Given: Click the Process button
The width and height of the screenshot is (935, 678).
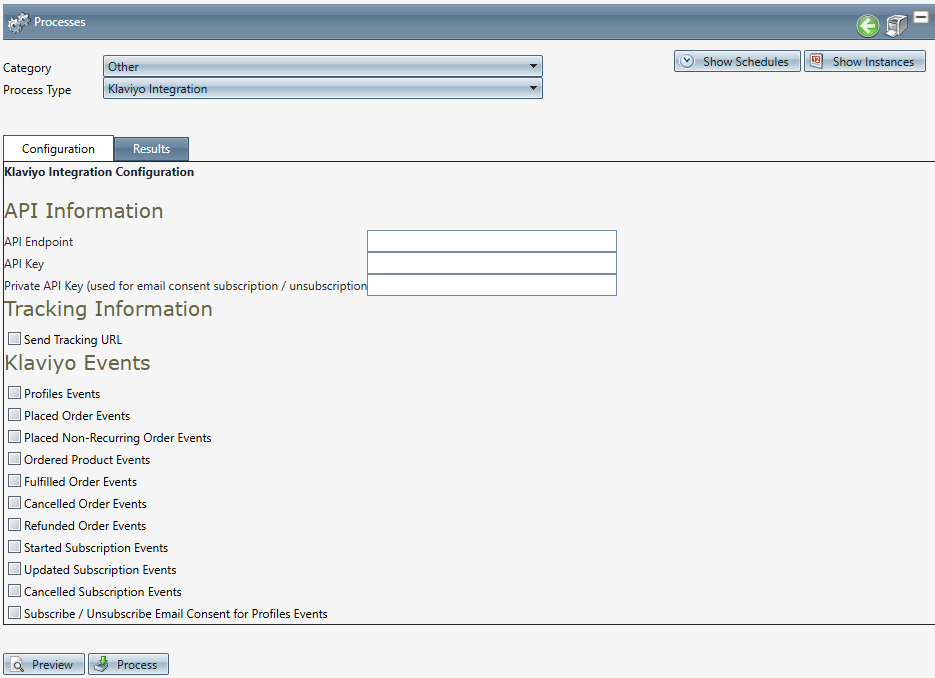Looking at the screenshot, I should click(128, 664).
